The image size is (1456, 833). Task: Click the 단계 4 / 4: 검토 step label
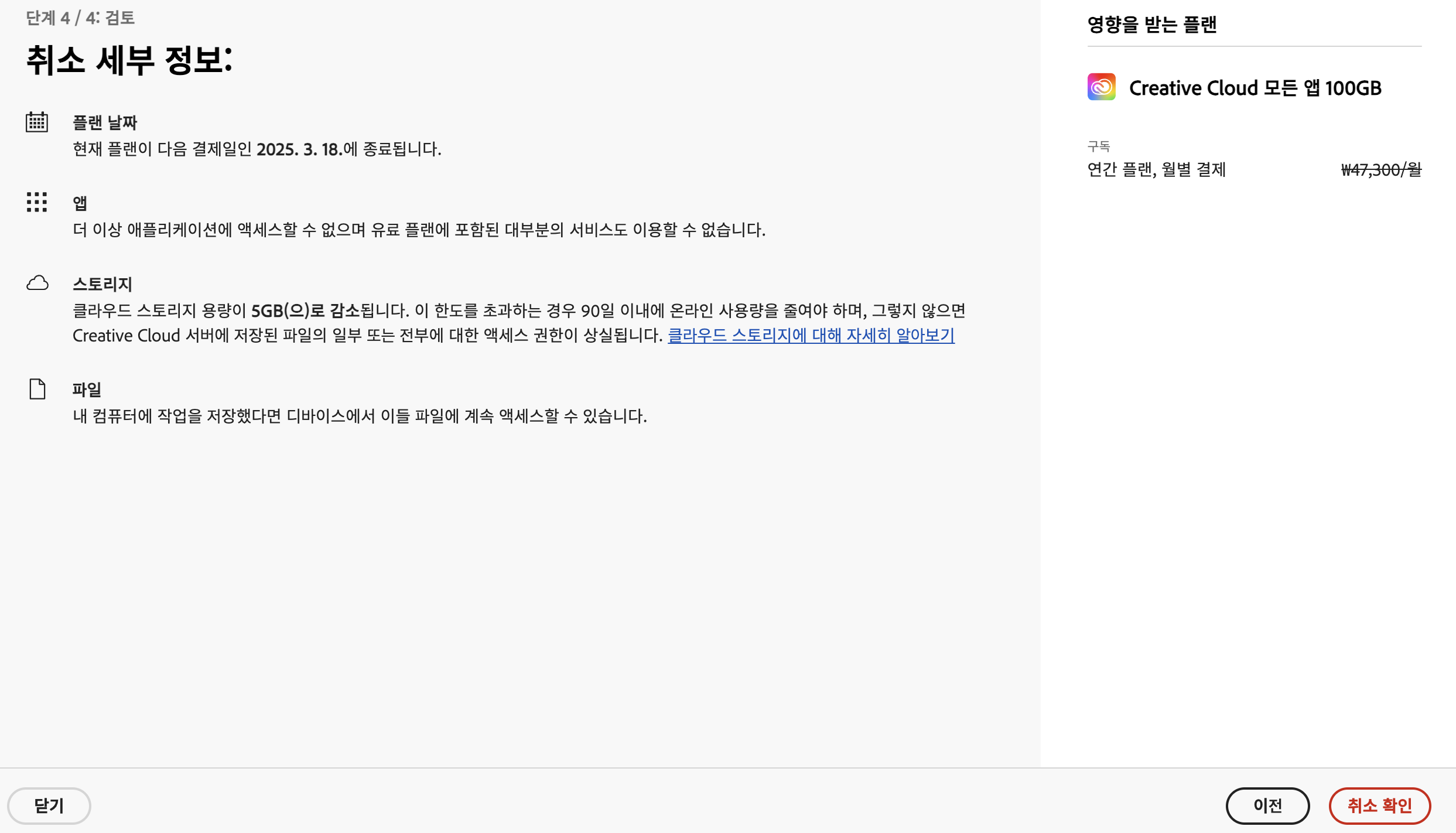coord(80,18)
